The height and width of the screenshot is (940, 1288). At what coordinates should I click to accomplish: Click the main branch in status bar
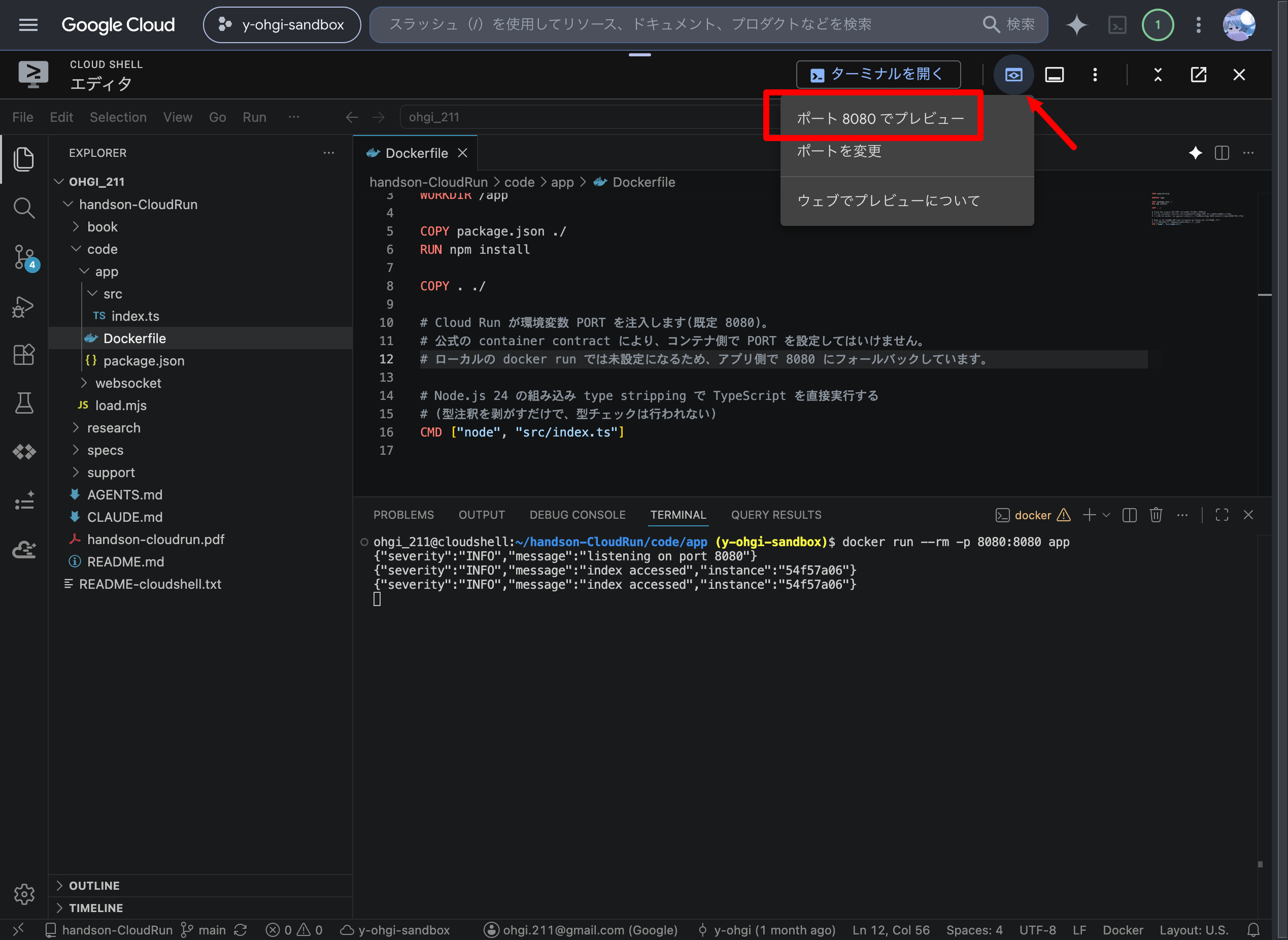point(204,930)
